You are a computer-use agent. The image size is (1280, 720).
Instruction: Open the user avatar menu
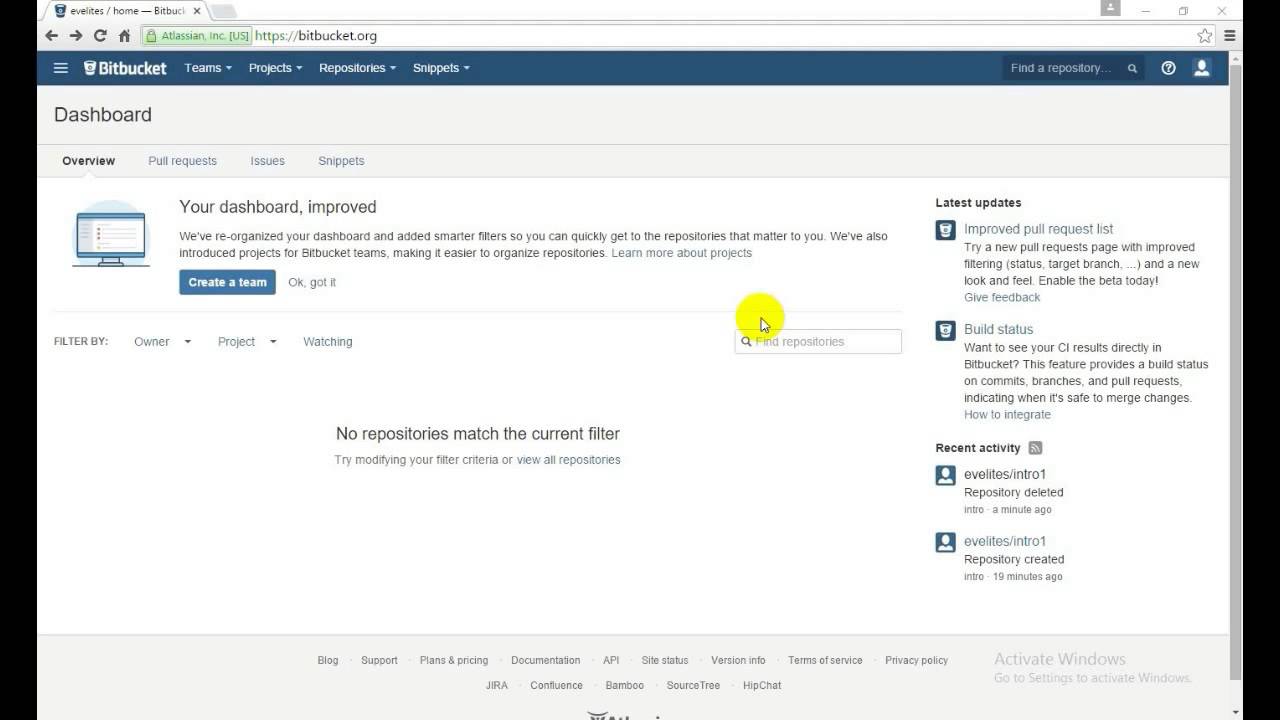[1202, 68]
